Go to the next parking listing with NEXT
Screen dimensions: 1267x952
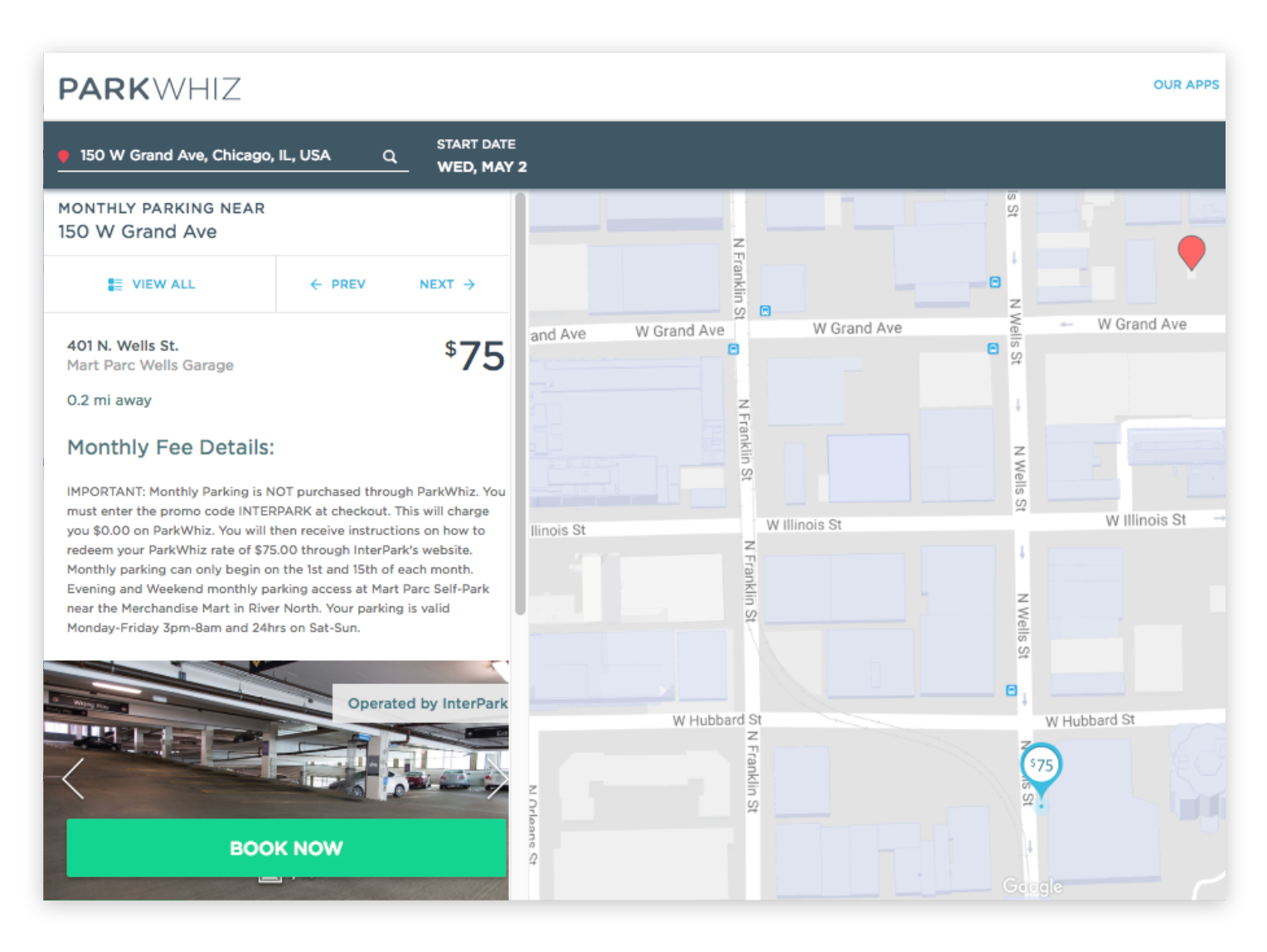point(447,284)
